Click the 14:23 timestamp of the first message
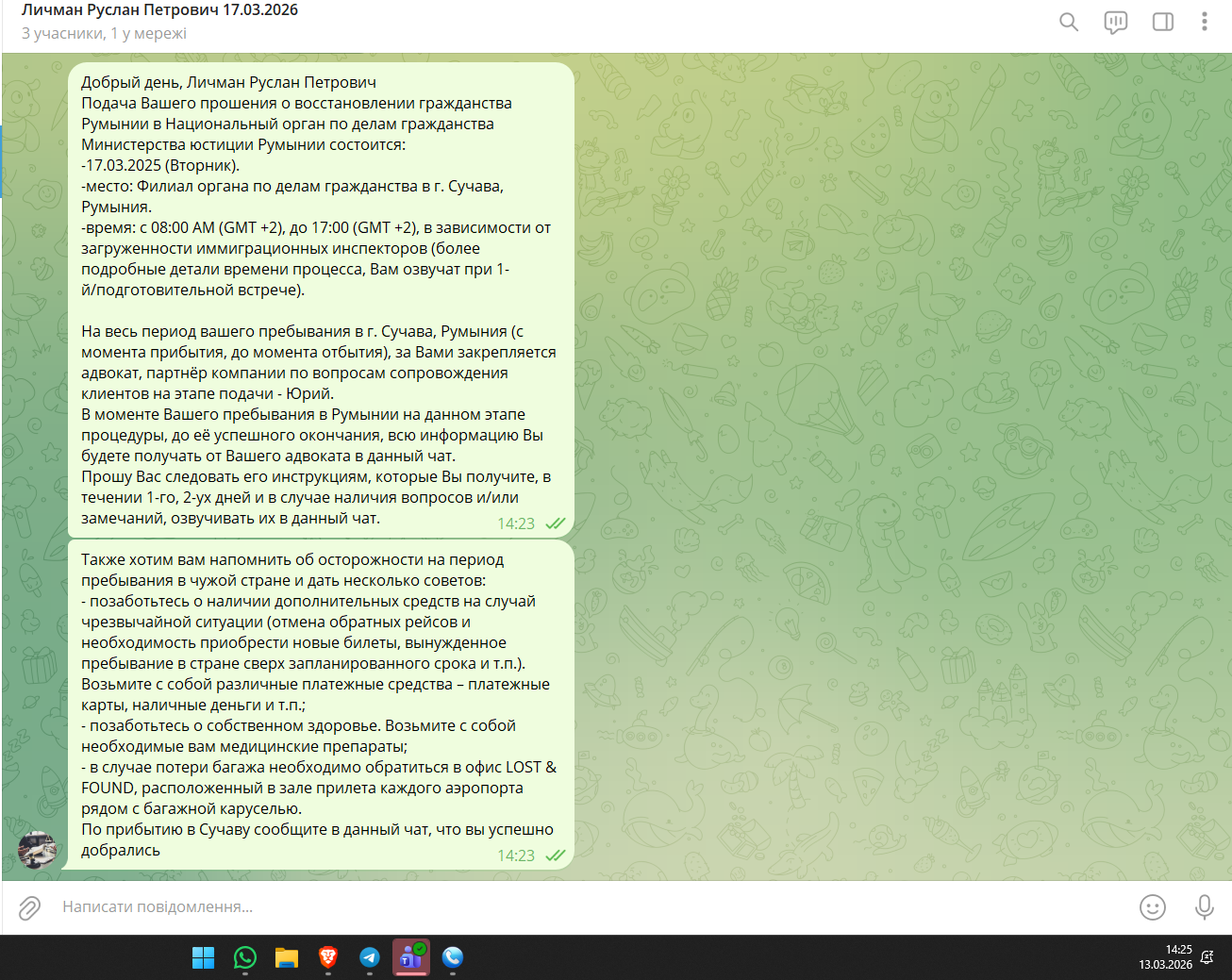 tap(516, 523)
